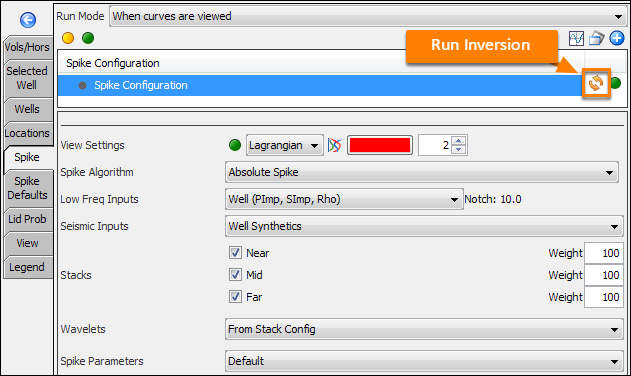Add a new configuration with the blue plus icon
This screenshot has height=376, width=631.
click(x=617, y=38)
